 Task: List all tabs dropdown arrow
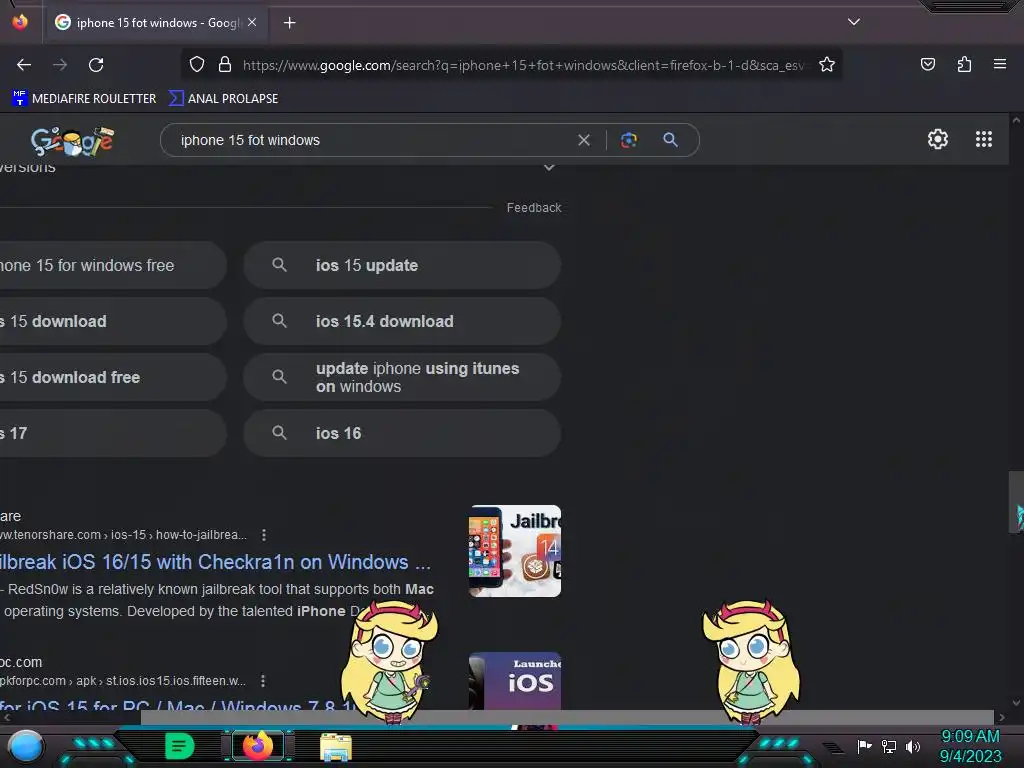[854, 22]
